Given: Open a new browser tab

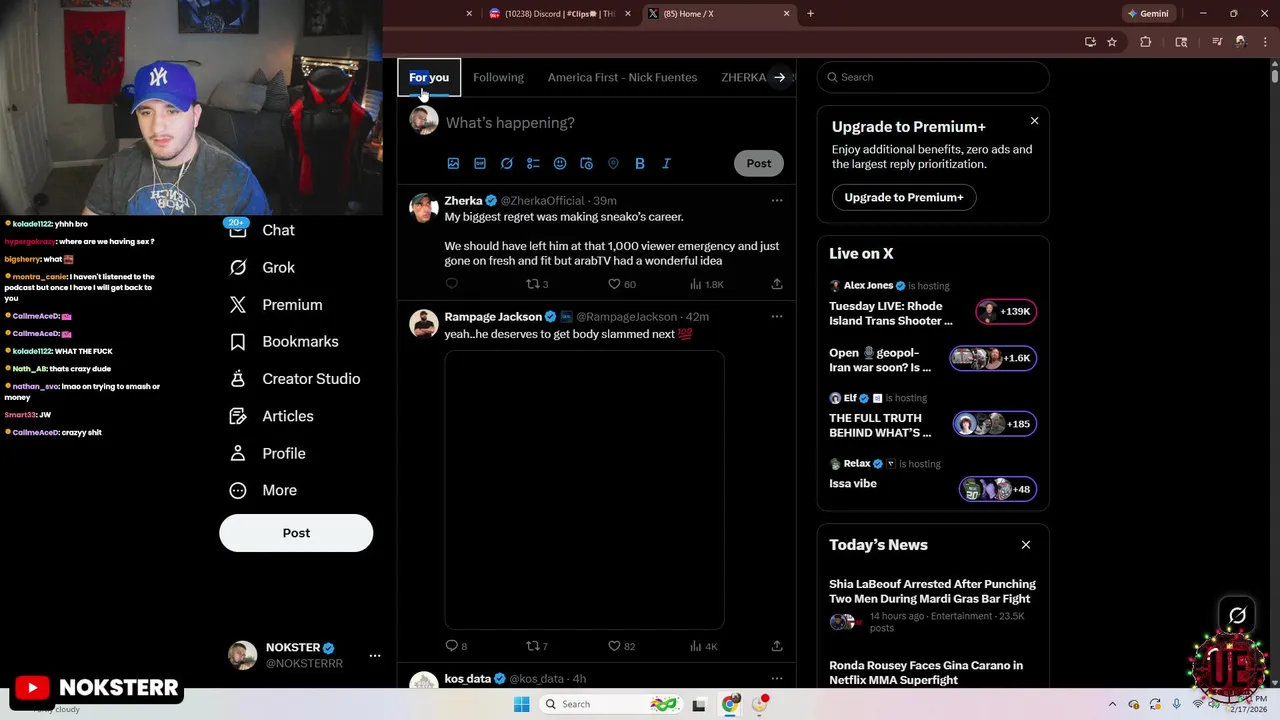Looking at the screenshot, I should click(x=810, y=14).
